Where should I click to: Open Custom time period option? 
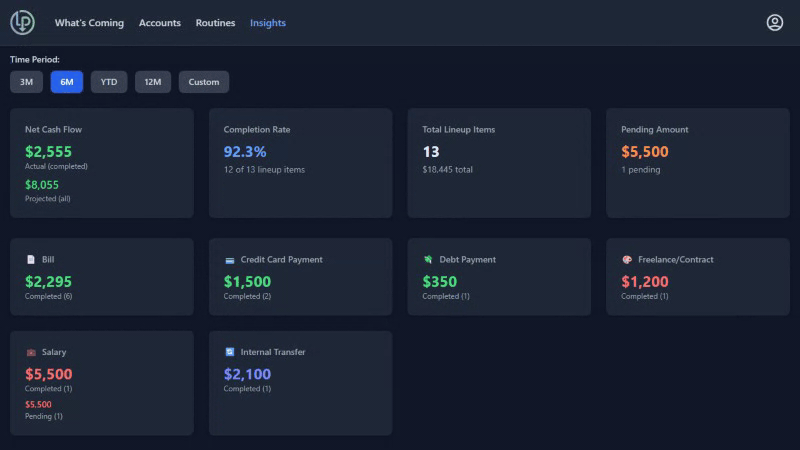click(x=204, y=82)
